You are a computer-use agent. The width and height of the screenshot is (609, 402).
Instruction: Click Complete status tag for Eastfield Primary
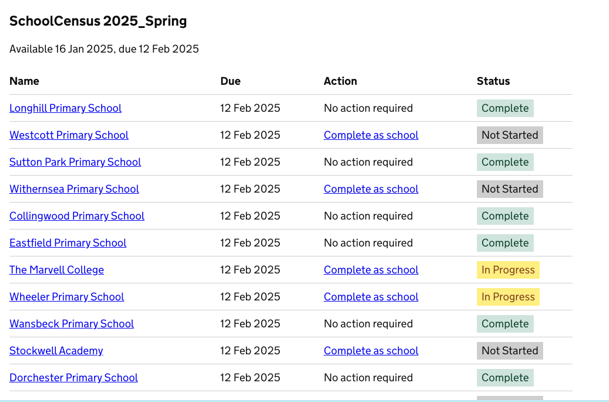pos(505,243)
